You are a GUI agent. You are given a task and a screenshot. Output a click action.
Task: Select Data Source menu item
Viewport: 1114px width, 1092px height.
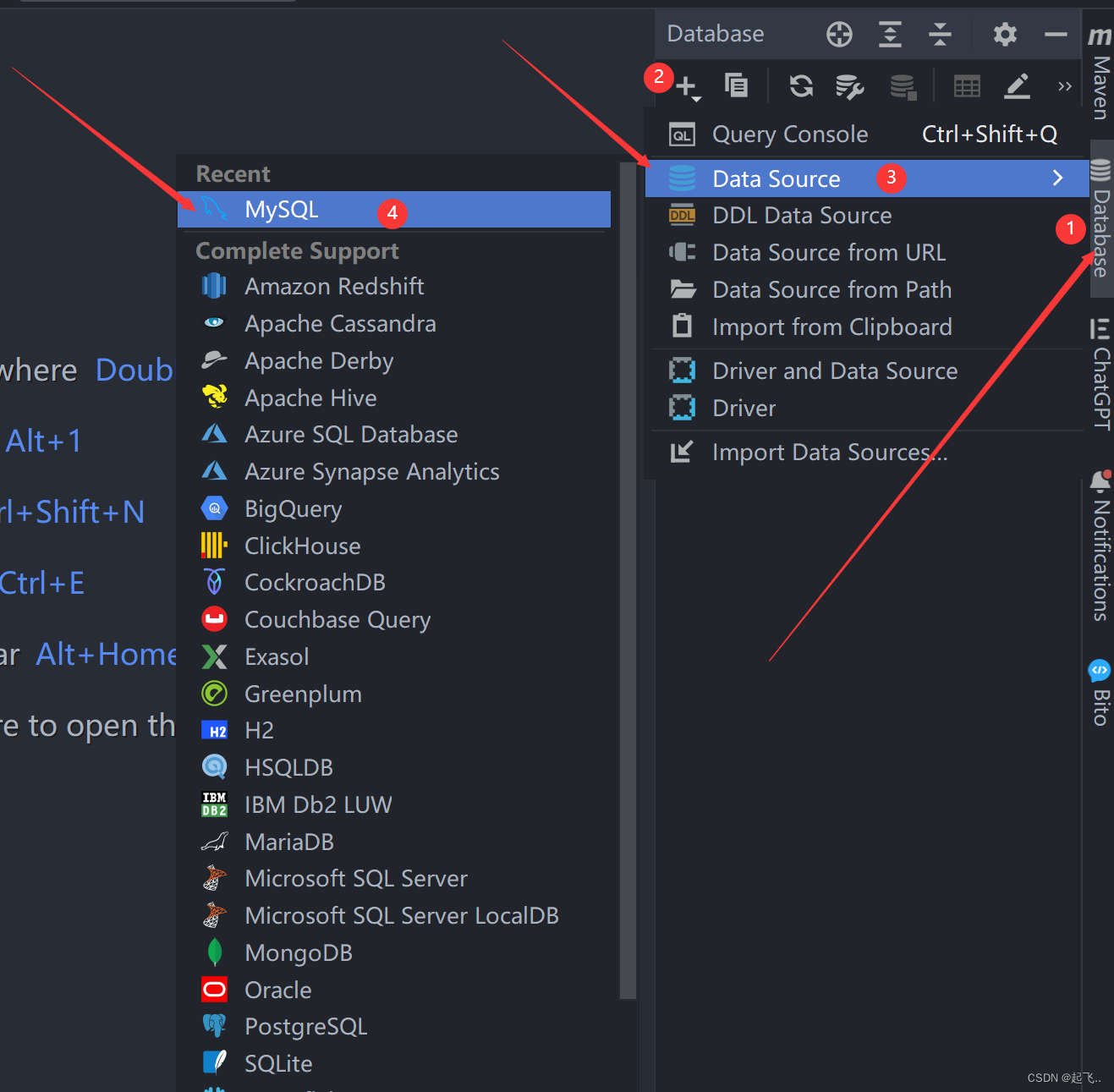pyautogui.click(x=866, y=178)
